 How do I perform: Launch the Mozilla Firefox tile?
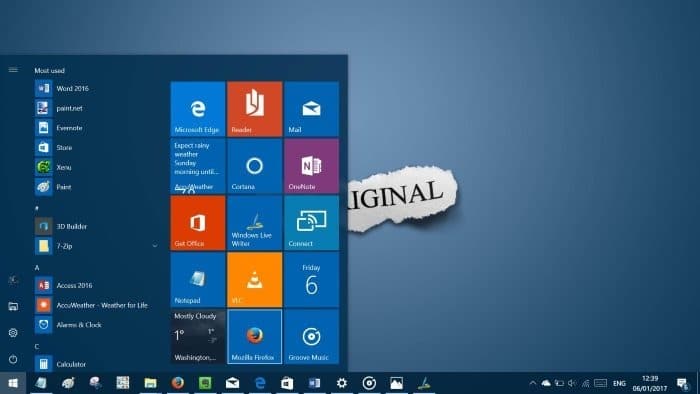[254, 337]
